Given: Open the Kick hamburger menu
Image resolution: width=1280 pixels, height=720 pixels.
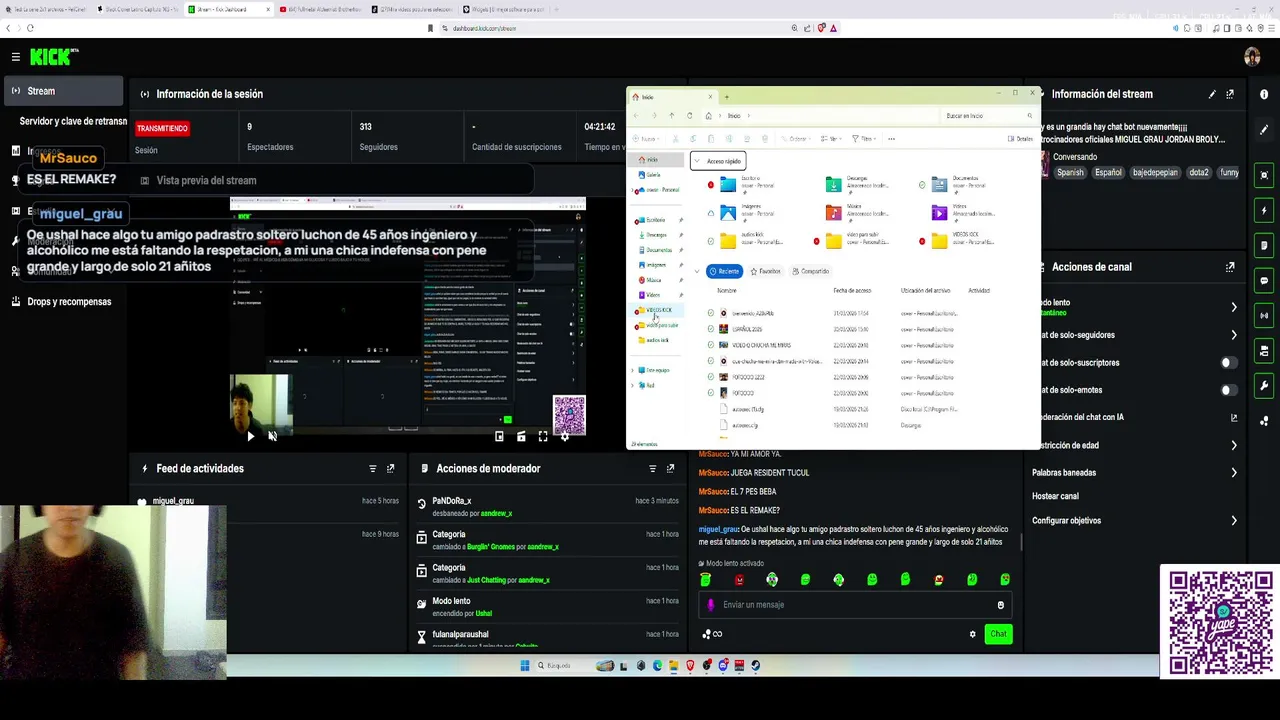Looking at the screenshot, I should click(x=16, y=57).
